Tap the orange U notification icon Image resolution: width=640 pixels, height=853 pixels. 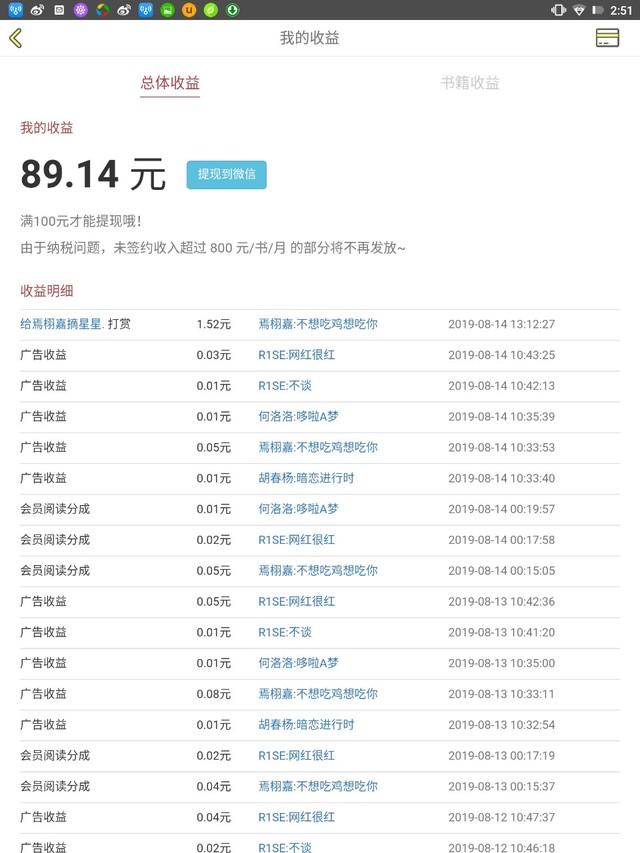(x=189, y=10)
